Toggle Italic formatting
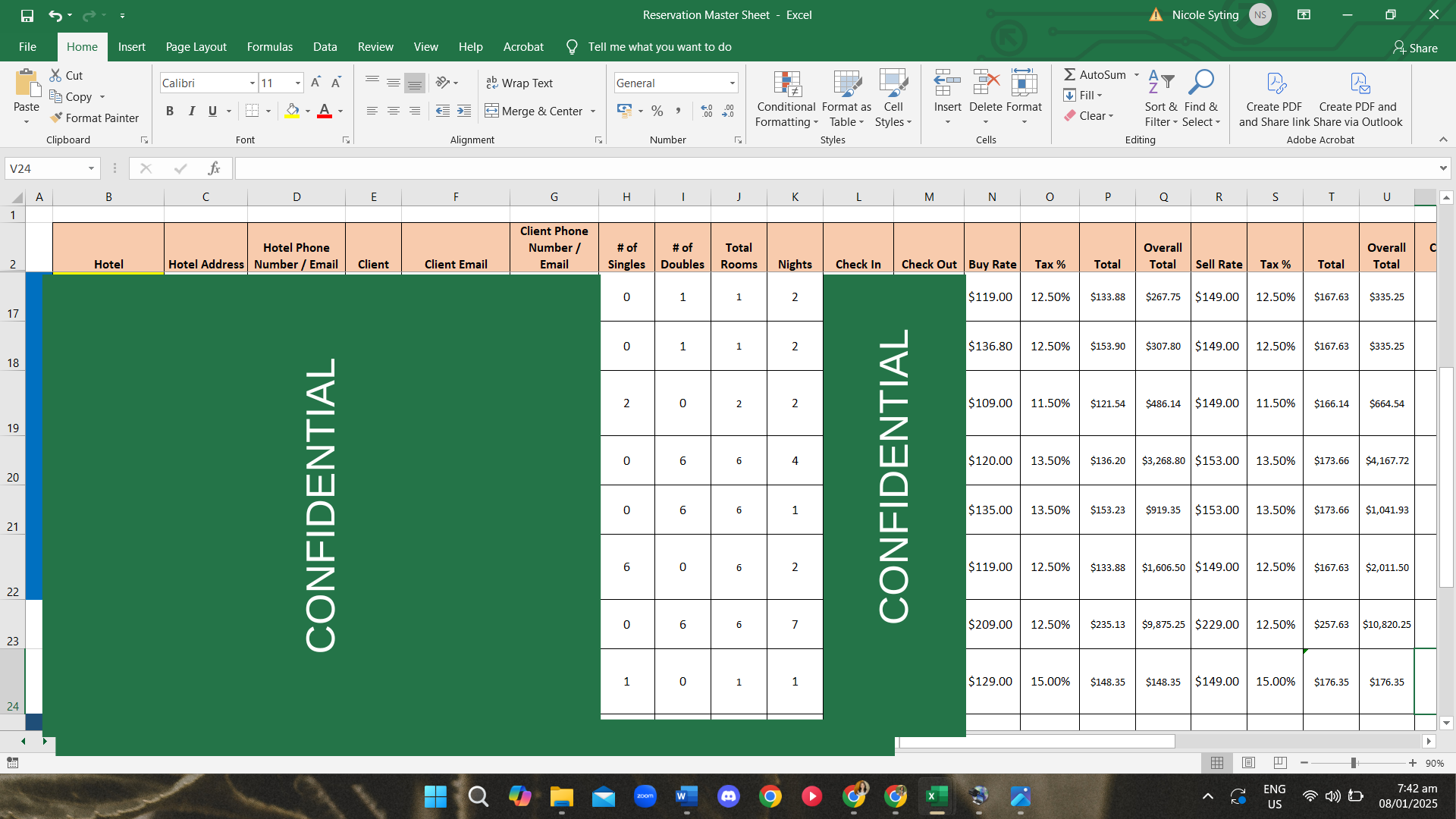Viewport: 1456px width, 819px height. click(192, 111)
